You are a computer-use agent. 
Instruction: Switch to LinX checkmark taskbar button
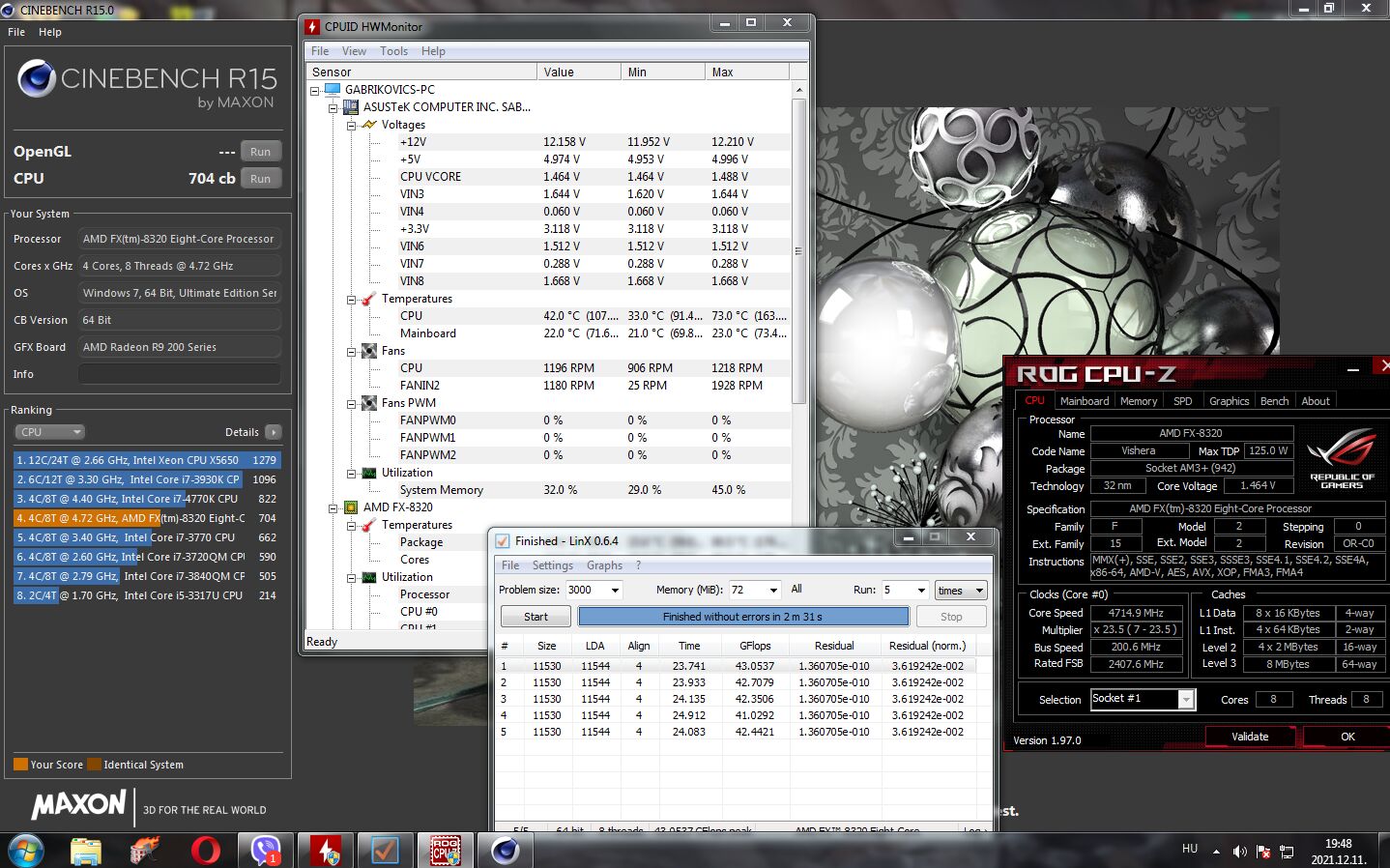(385, 851)
